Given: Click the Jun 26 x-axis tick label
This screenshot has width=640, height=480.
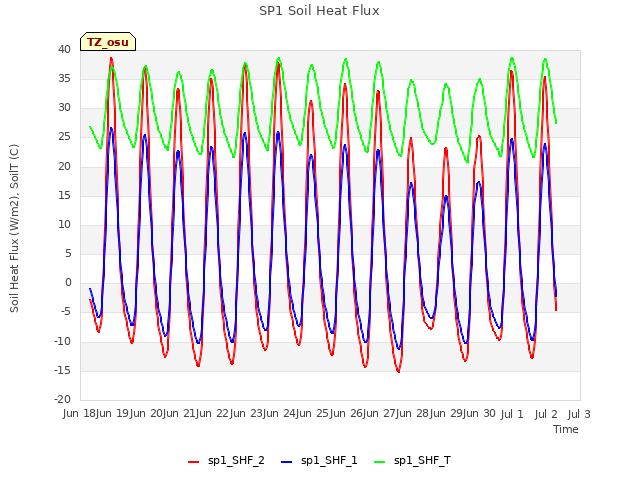Looking at the screenshot, I should tap(348, 414).
